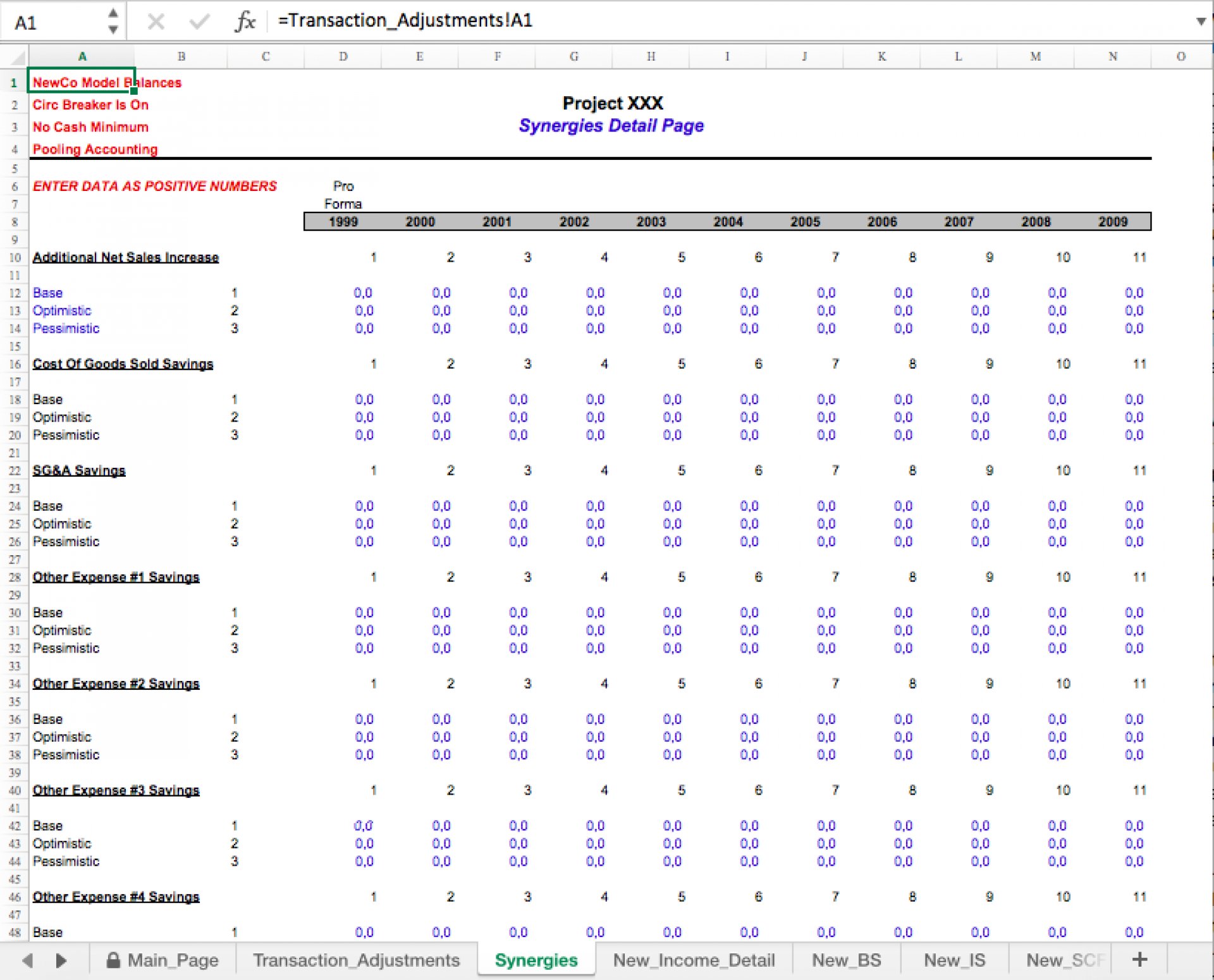Switch to the Transaction_Adjustments sheet tab
Viewport: 1214px width, 980px height.
(x=356, y=960)
